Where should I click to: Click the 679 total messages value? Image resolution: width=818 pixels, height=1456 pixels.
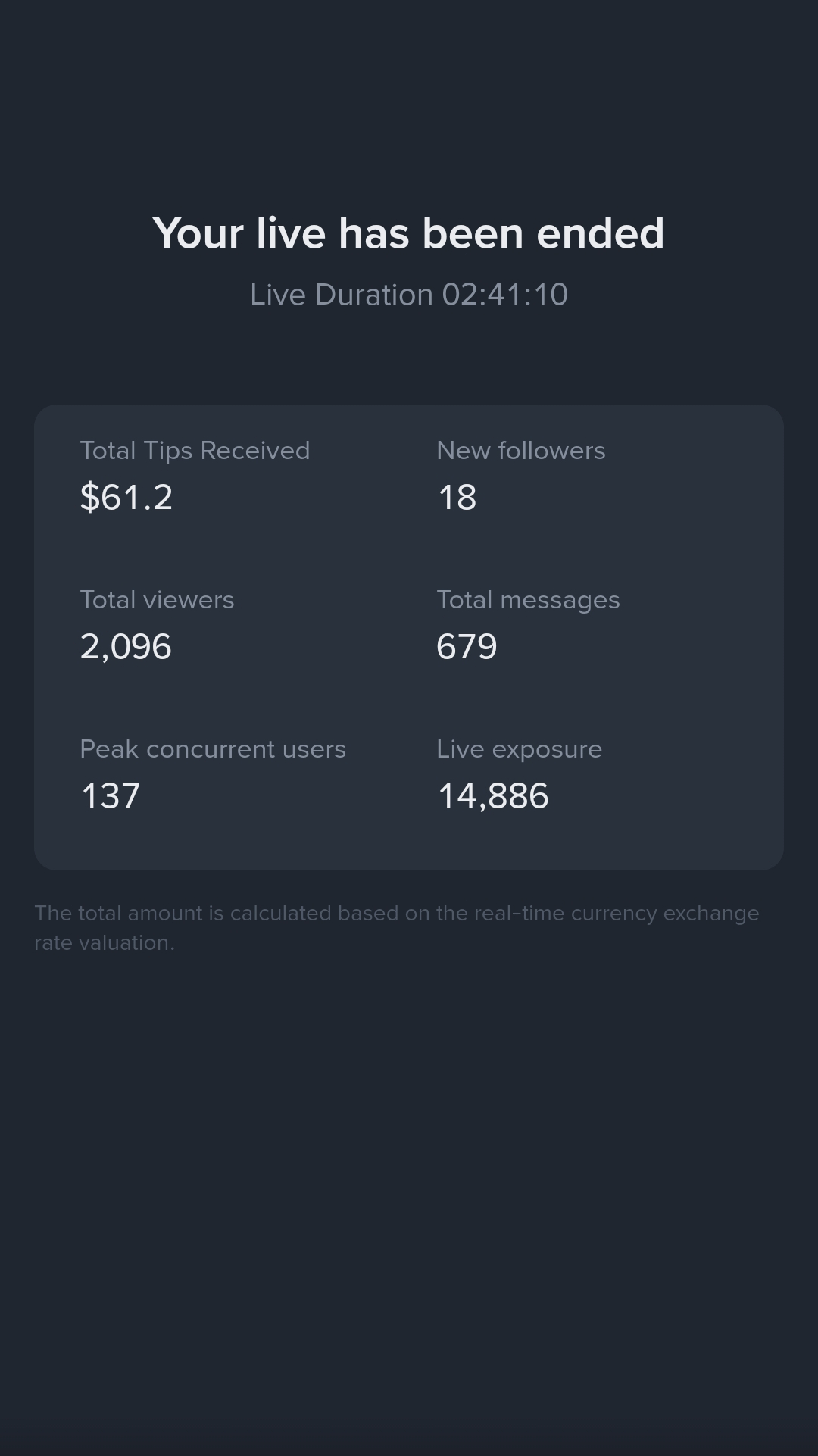[x=467, y=647]
